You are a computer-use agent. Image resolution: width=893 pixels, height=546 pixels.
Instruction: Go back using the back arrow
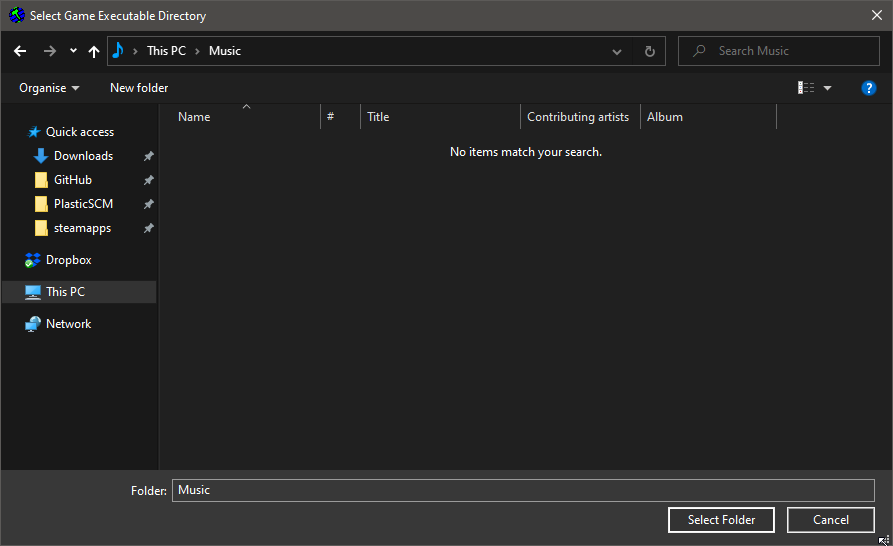20,51
